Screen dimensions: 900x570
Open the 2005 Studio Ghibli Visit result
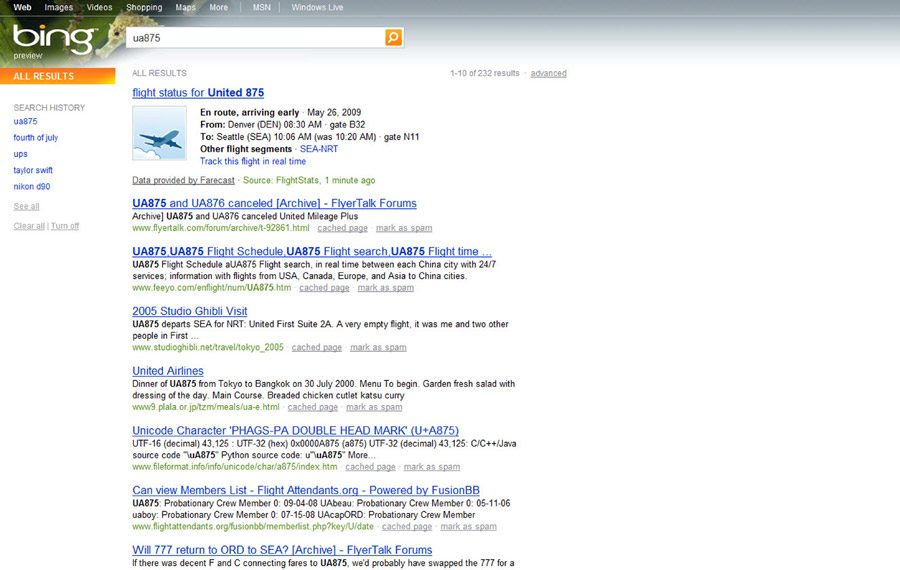coord(189,311)
